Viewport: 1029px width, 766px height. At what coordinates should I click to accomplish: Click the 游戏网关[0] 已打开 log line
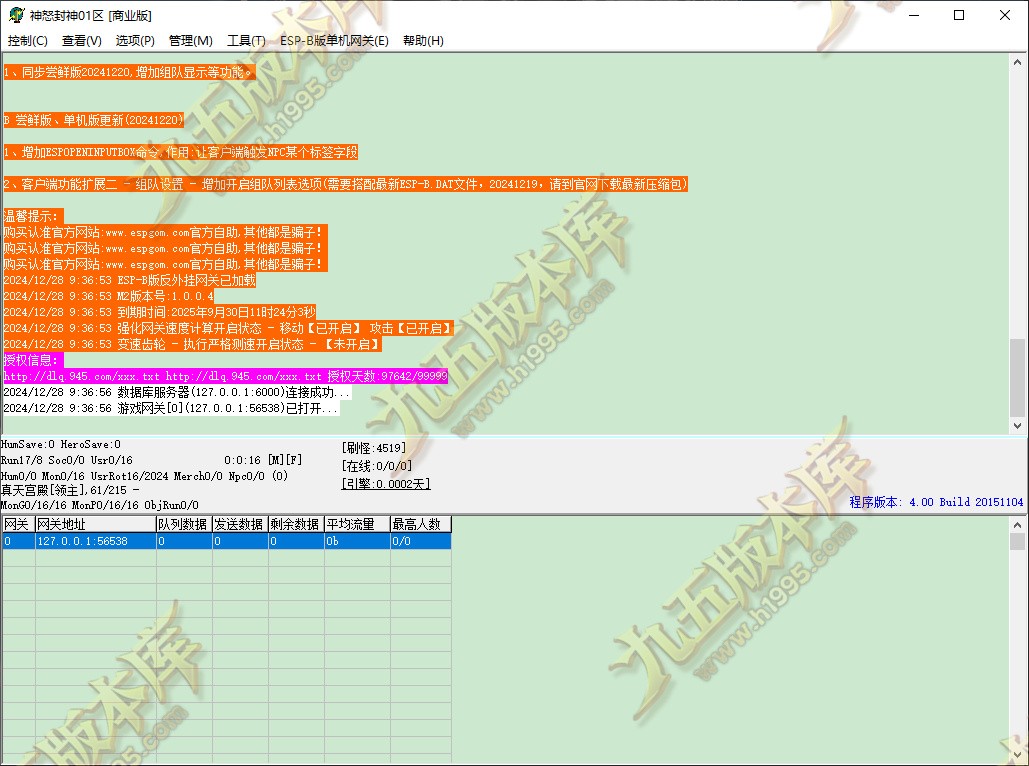click(x=171, y=408)
